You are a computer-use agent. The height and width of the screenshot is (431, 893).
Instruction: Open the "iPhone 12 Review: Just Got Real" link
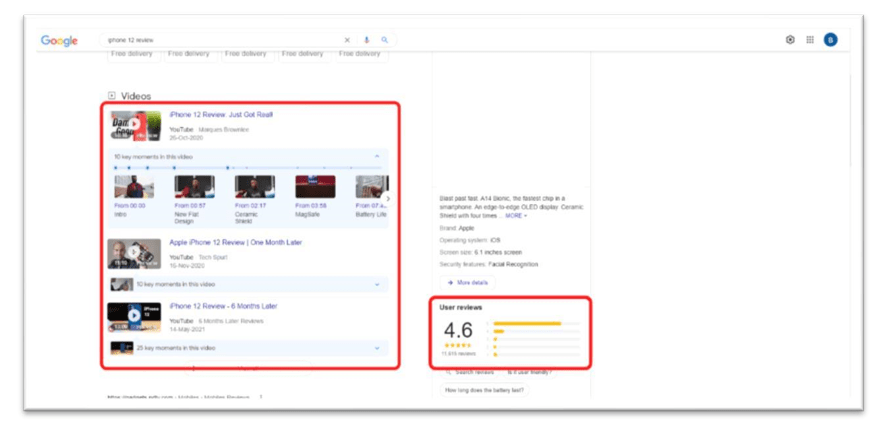click(x=221, y=114)
